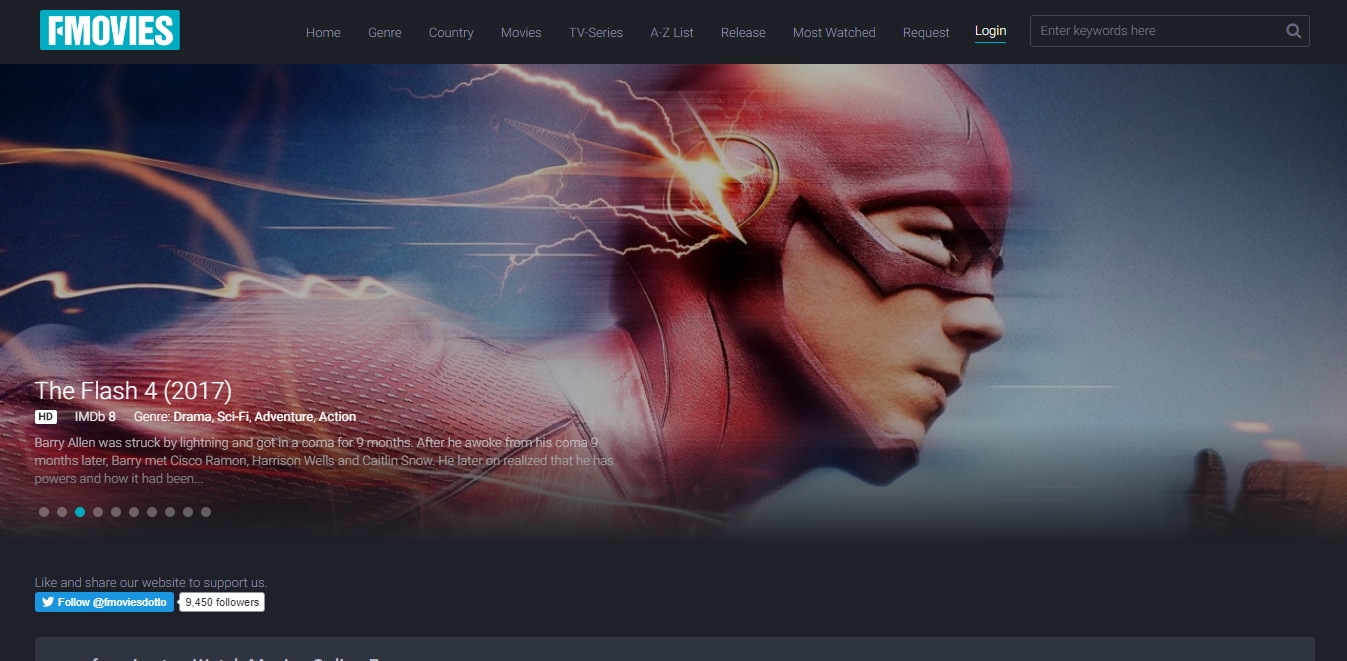1347x661 pixels.
Task: Follow @fmoviesdotto on Twitter
Action: tap(105, 602)
